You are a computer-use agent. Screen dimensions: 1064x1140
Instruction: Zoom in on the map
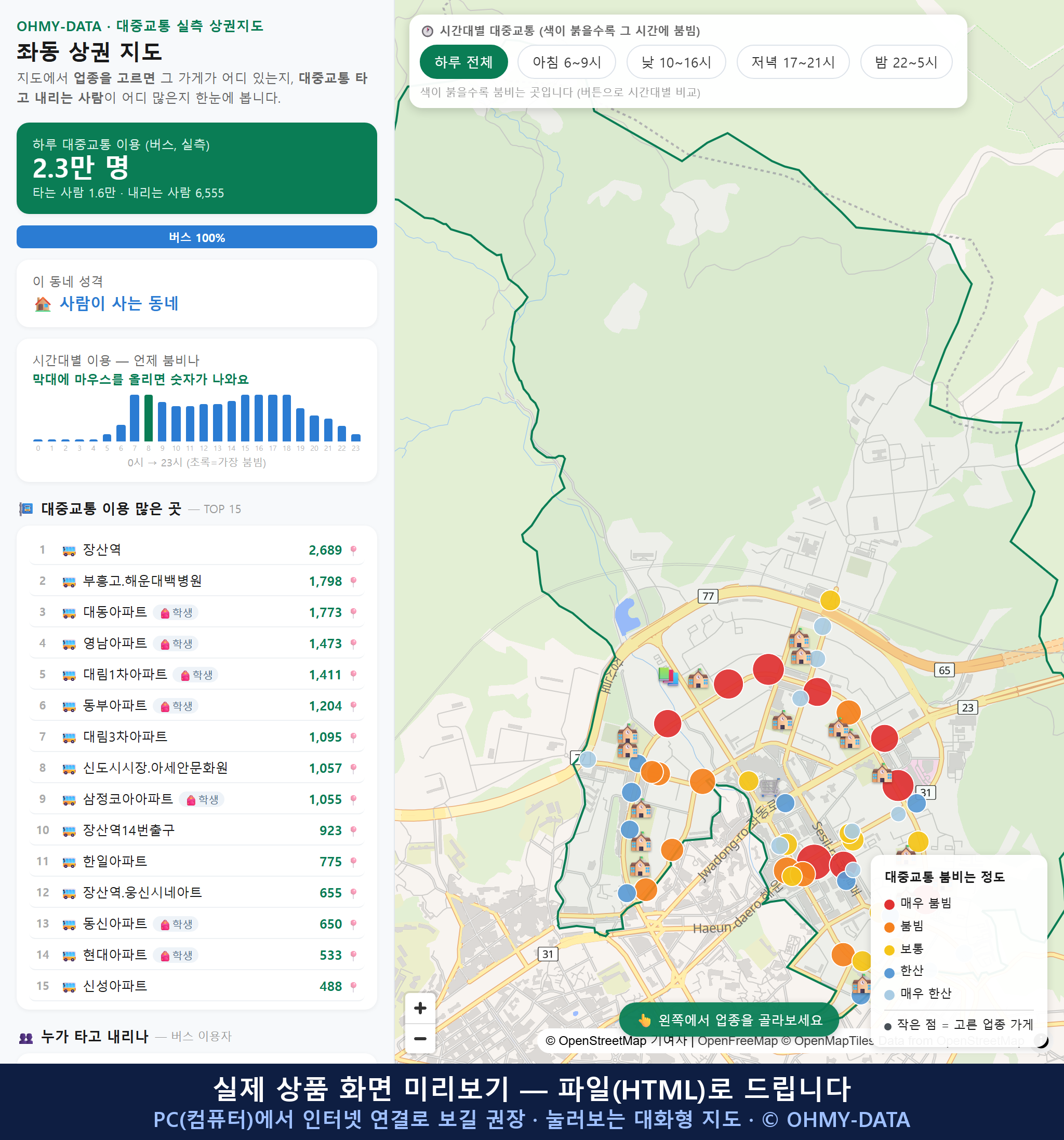(x=420, y=1008)
